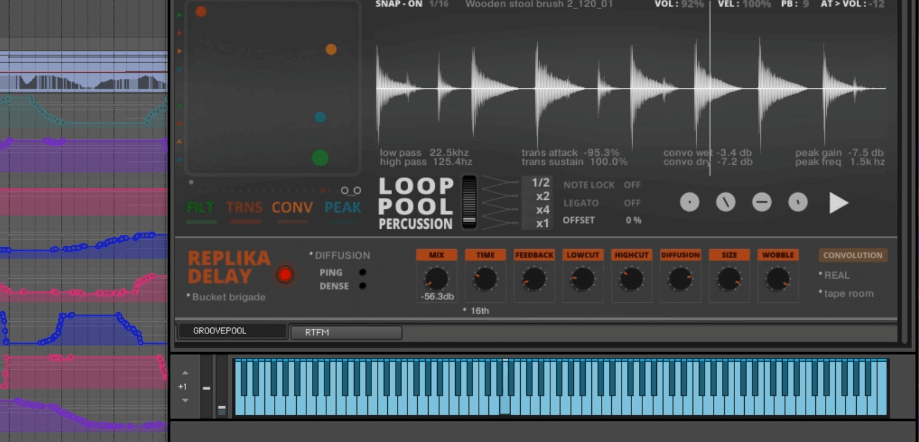The image size is (919, 442).
Task: Click the link icon above PEAK
Action: [351, 191]
